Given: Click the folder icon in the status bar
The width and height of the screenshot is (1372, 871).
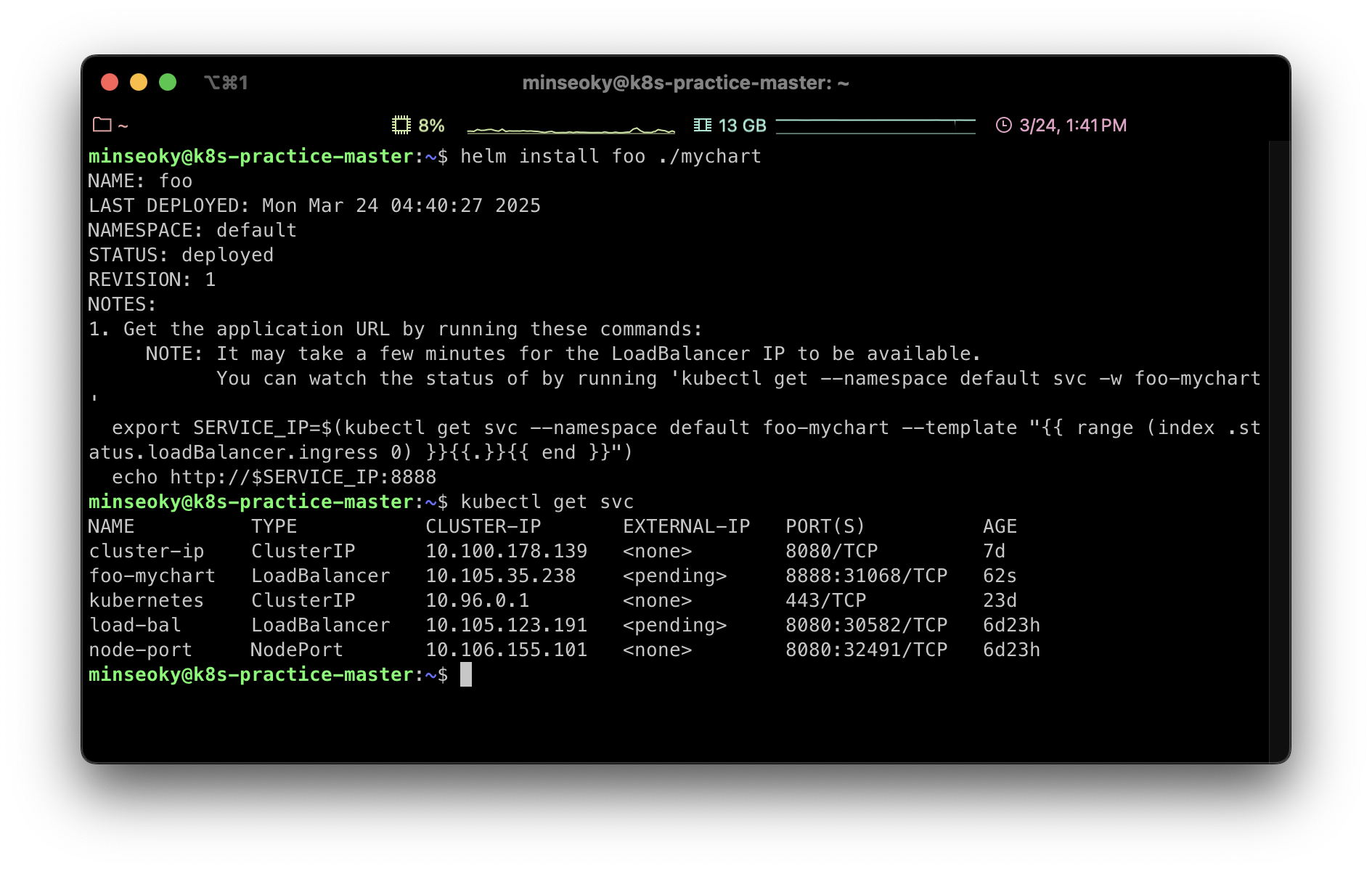Looking at the screenshot, I should (102, 125).
